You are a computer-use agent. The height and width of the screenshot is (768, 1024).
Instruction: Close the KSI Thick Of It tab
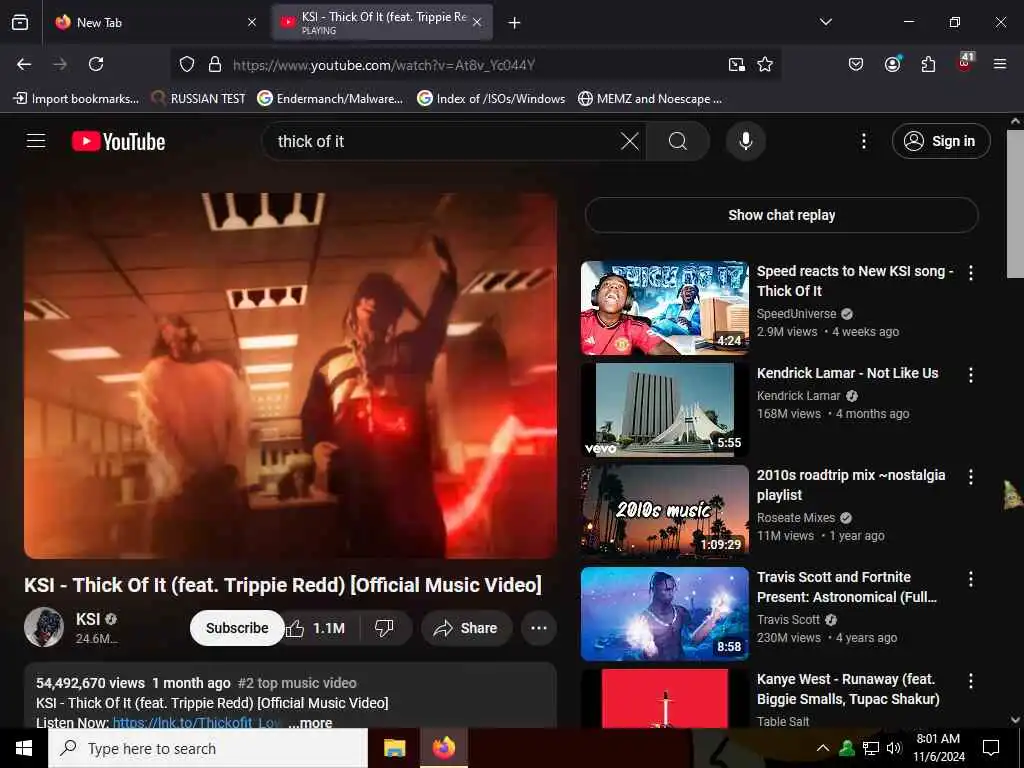(477, 22)
